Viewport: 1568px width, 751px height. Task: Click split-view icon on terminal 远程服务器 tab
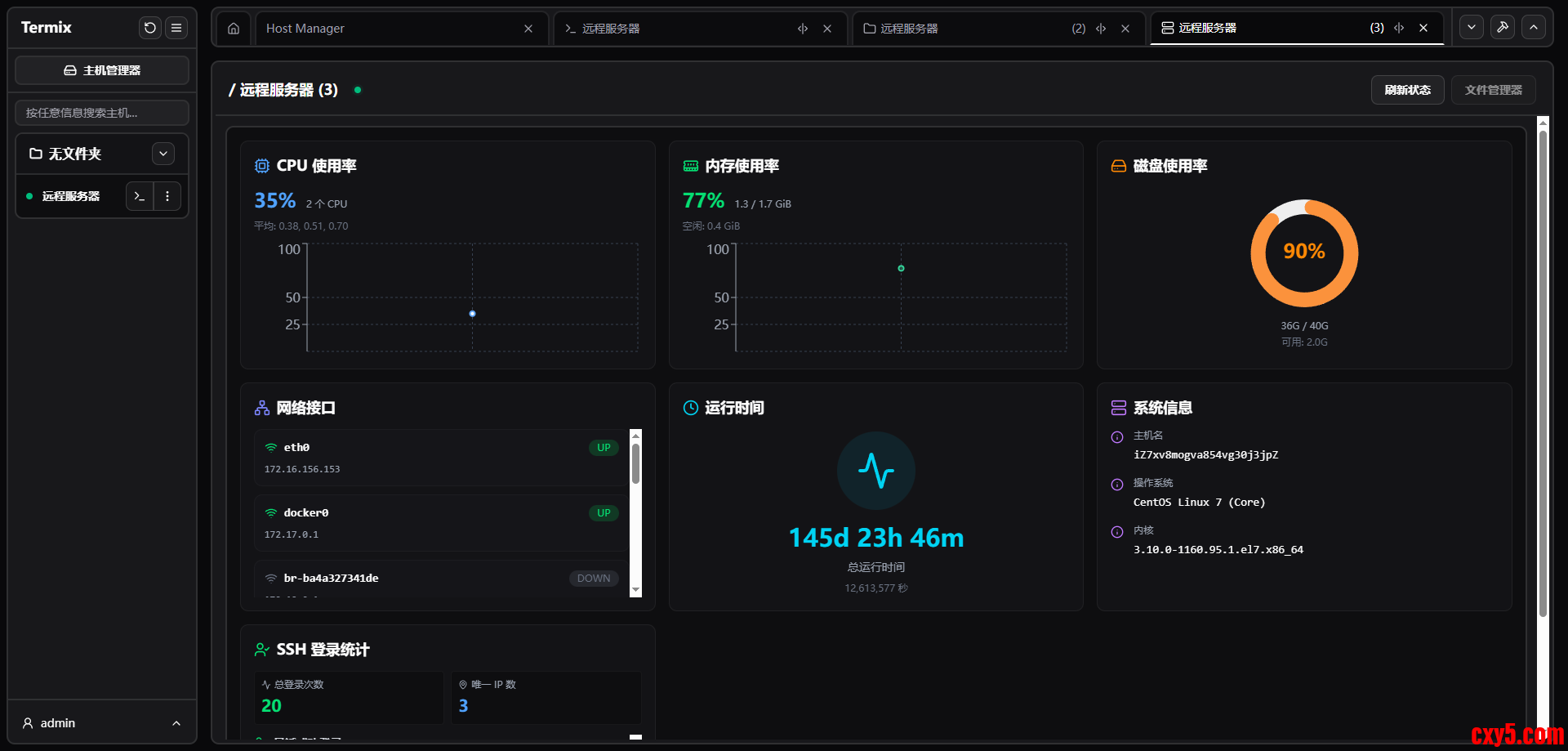coord(803,29)
